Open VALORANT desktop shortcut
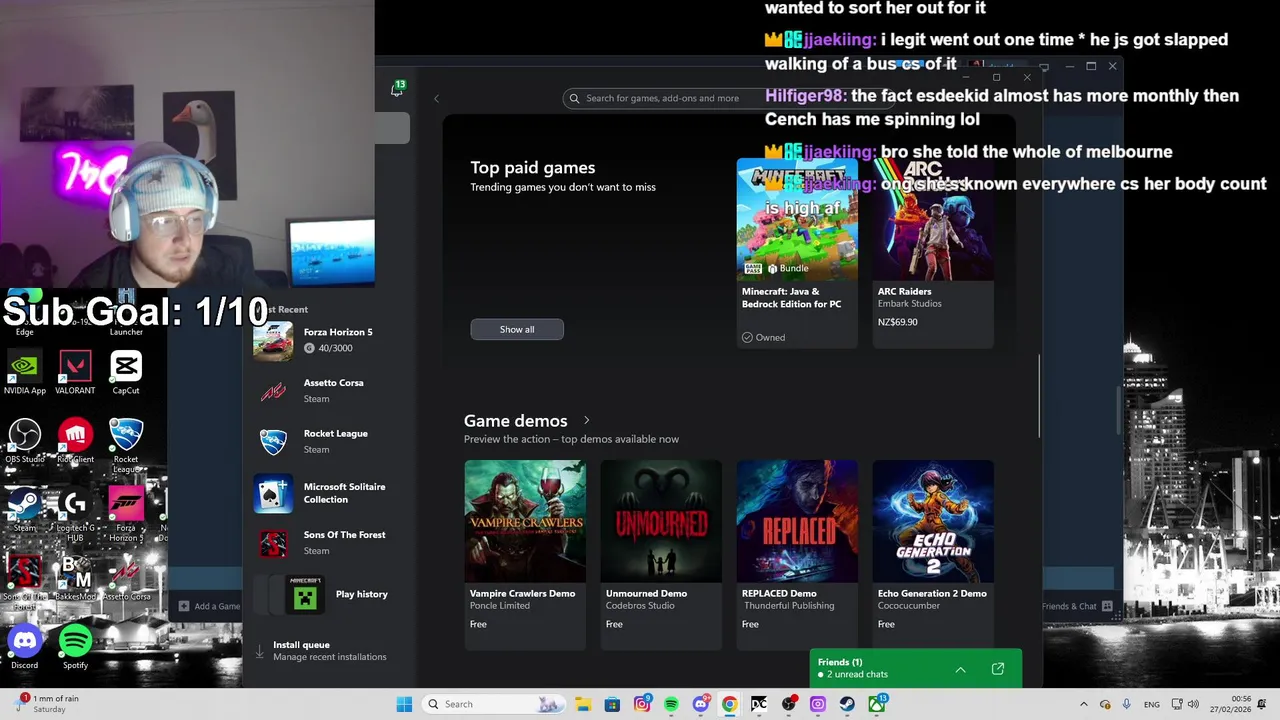The width and height of the screenshot is (1280, 720). click(75, 373)
